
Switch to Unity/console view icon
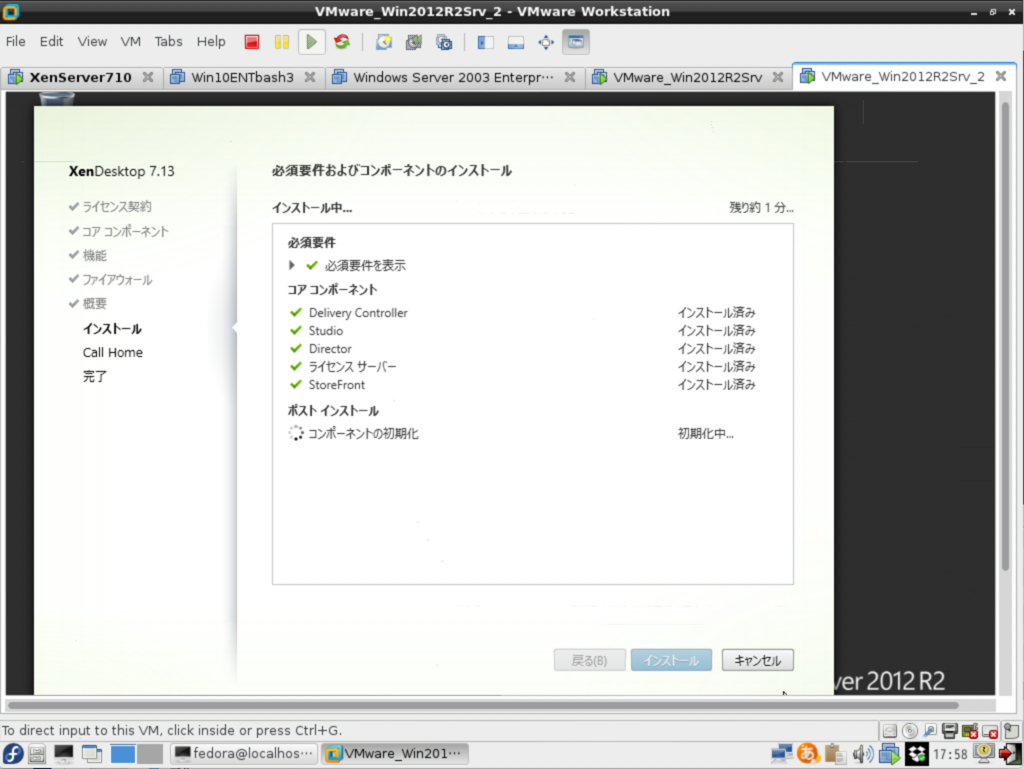tap(576, 42)
